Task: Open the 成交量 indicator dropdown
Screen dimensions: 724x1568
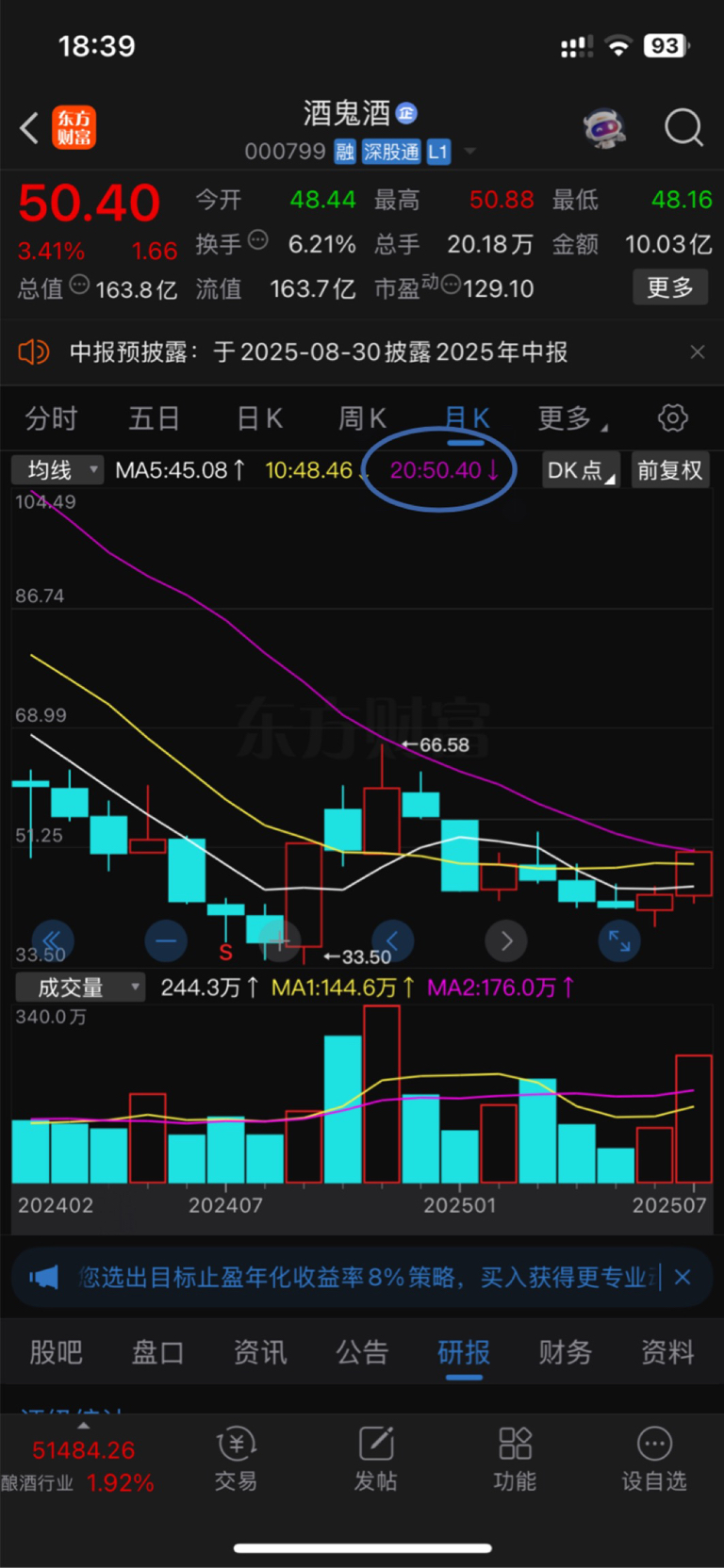Action: [80, 987]
